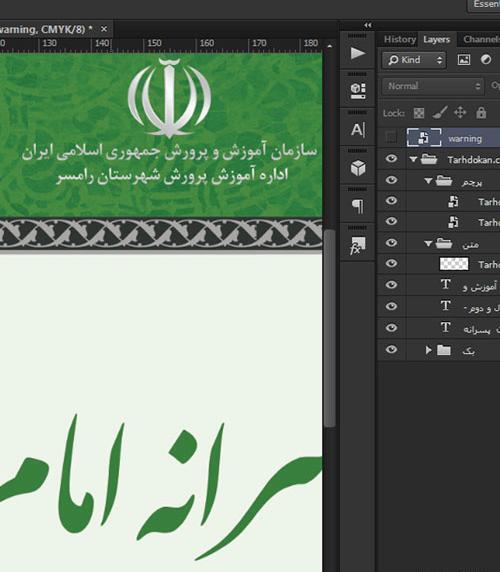Viewport: 500px width, 572px height.
Task: Click the warning layer smart object thumbnail
Action: [424, 138]
